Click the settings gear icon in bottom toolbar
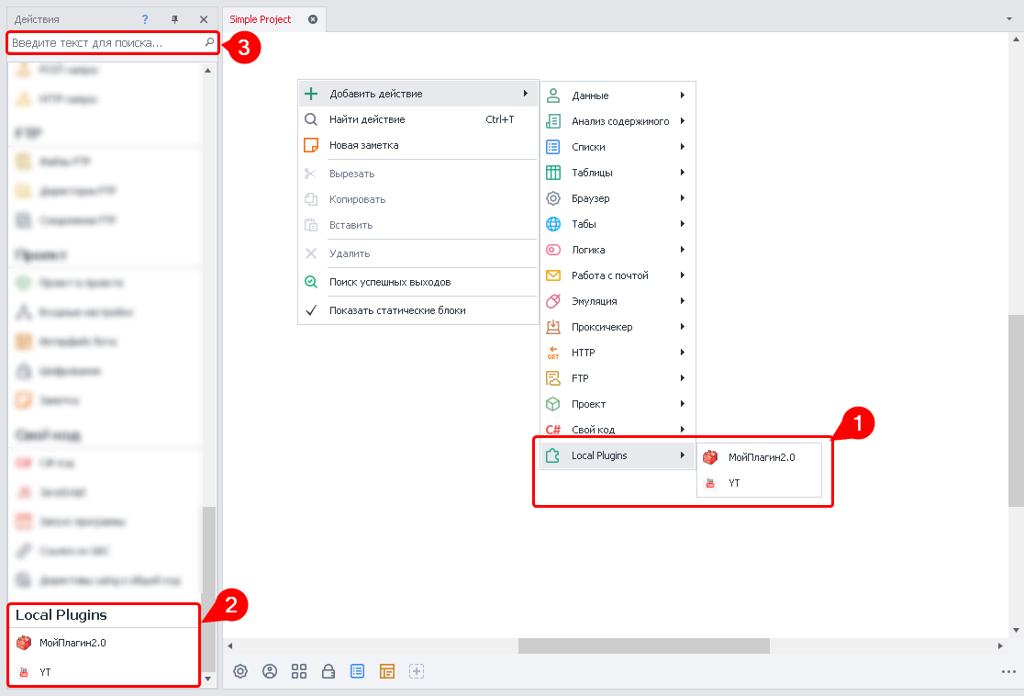Image resolution: width=1024 pixels, height=696 pixels. pos(240,672)
